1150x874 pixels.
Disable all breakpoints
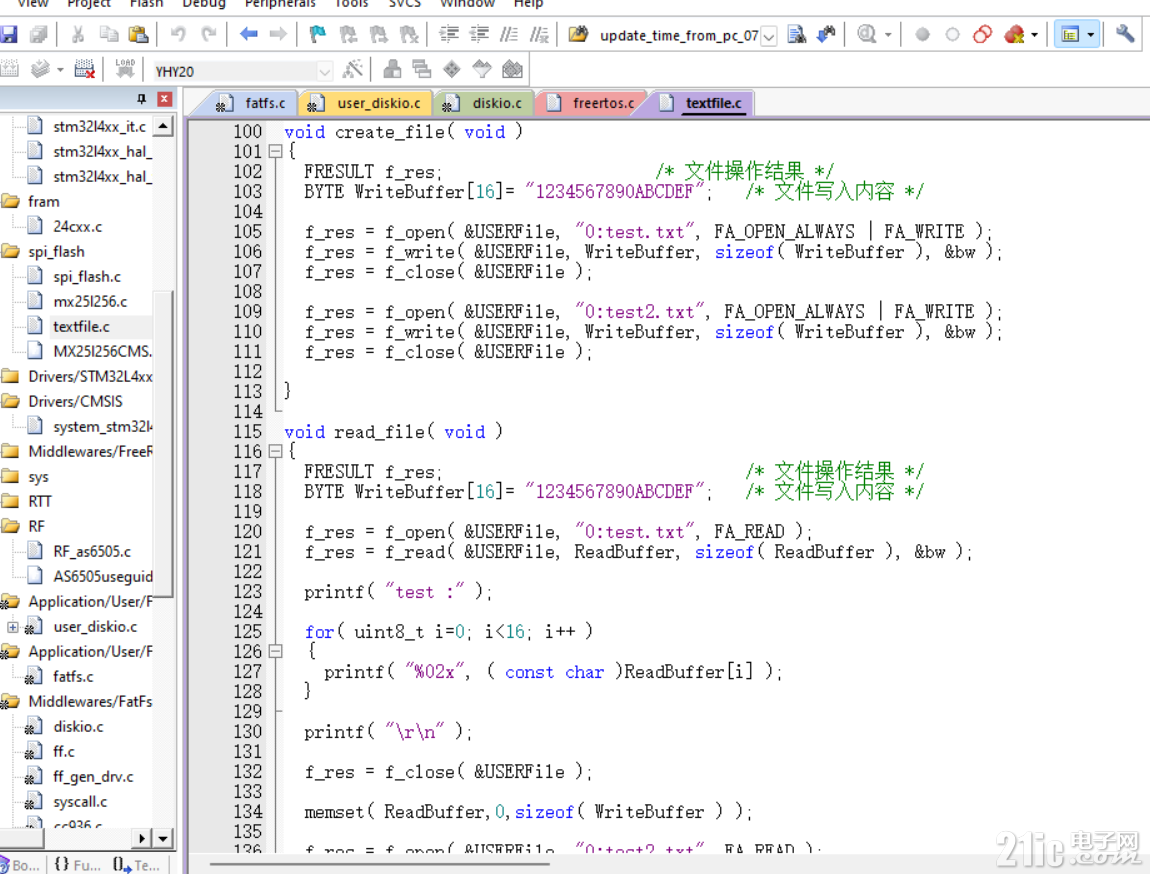coord(982,34)
